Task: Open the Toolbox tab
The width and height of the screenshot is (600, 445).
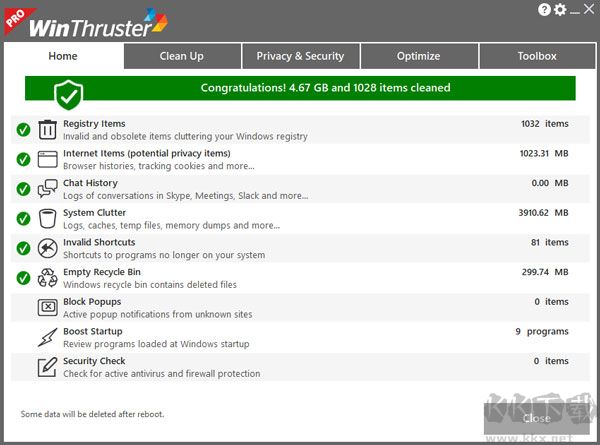Action: [537, 56]
